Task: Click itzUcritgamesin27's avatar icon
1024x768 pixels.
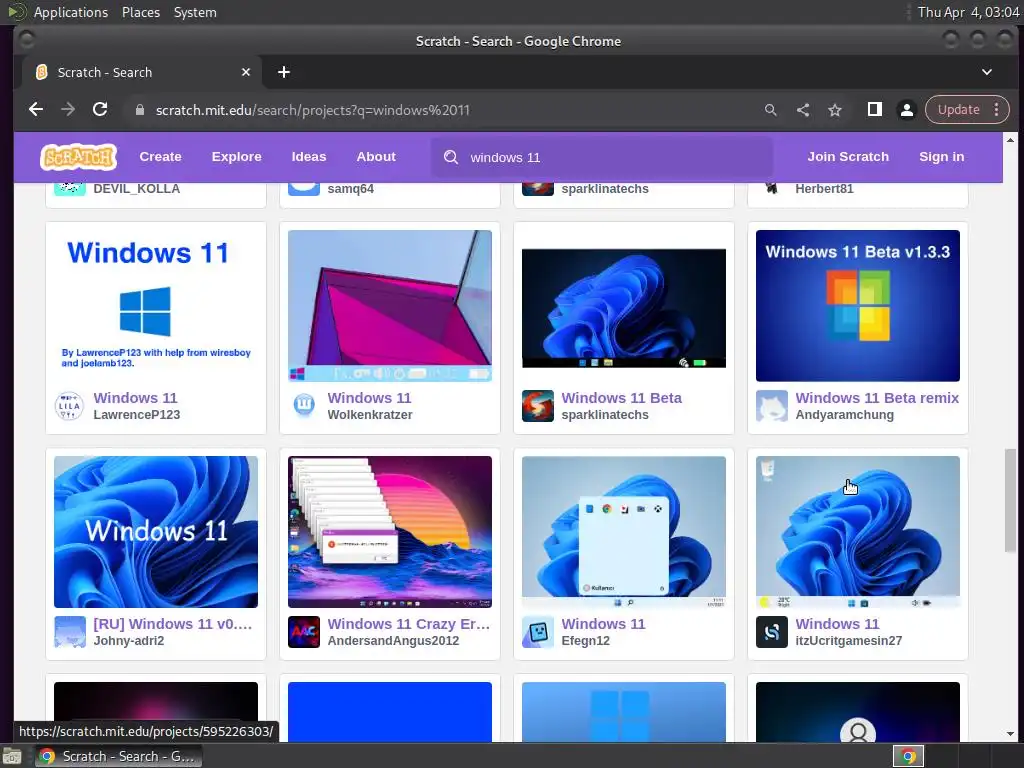Action: click(x=772, y=632)
